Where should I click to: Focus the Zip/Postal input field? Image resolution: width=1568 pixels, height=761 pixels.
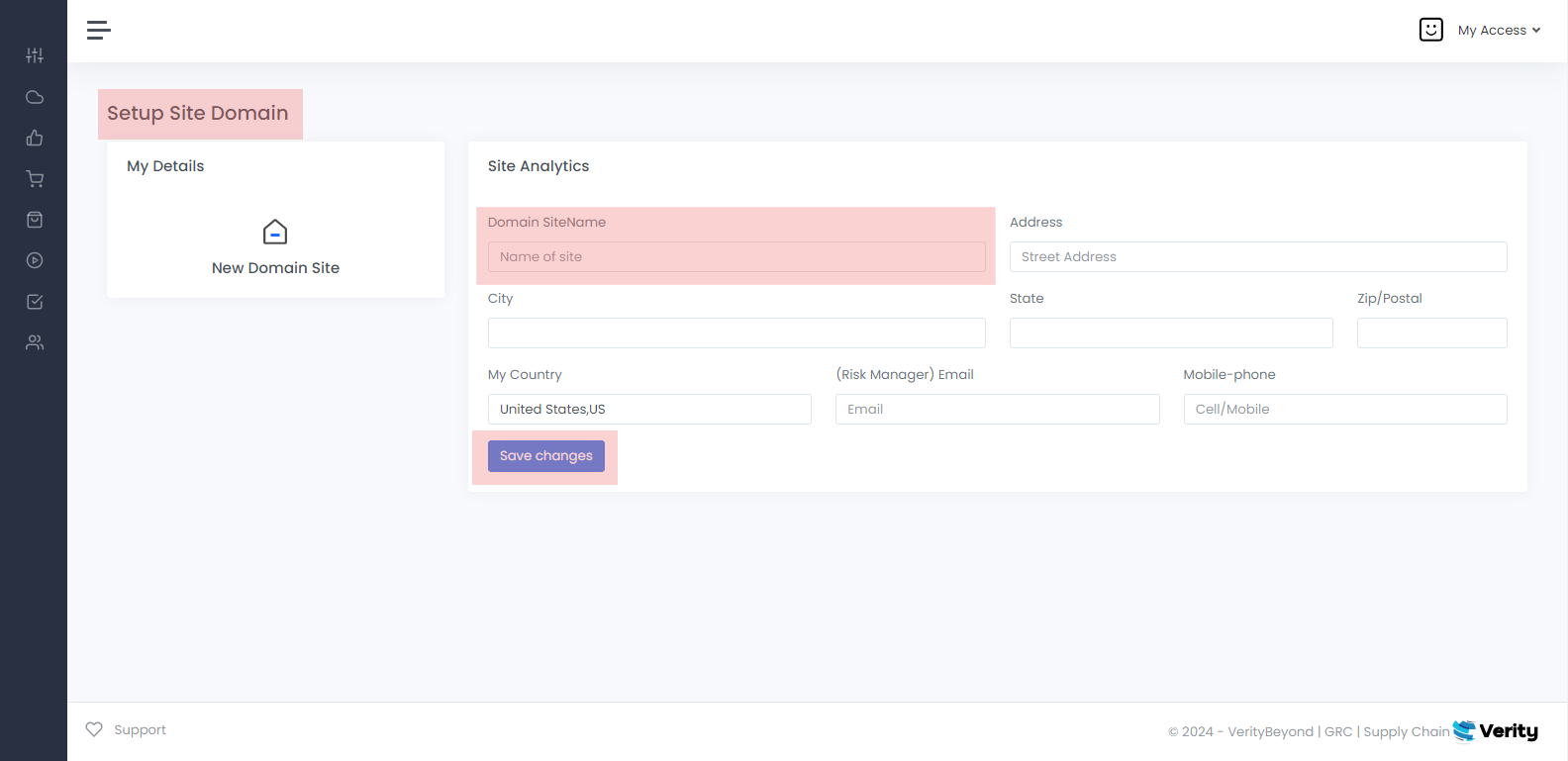1432,333
